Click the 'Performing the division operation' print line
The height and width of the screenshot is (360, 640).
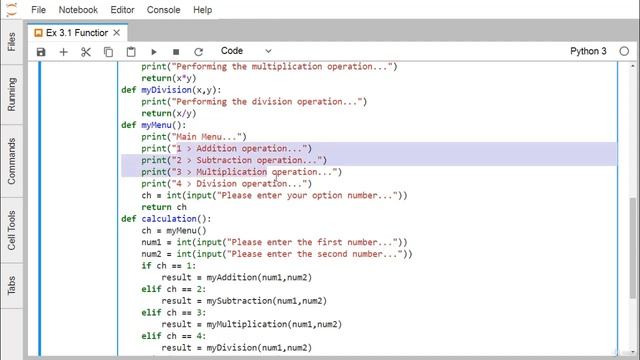coord(254,102)
